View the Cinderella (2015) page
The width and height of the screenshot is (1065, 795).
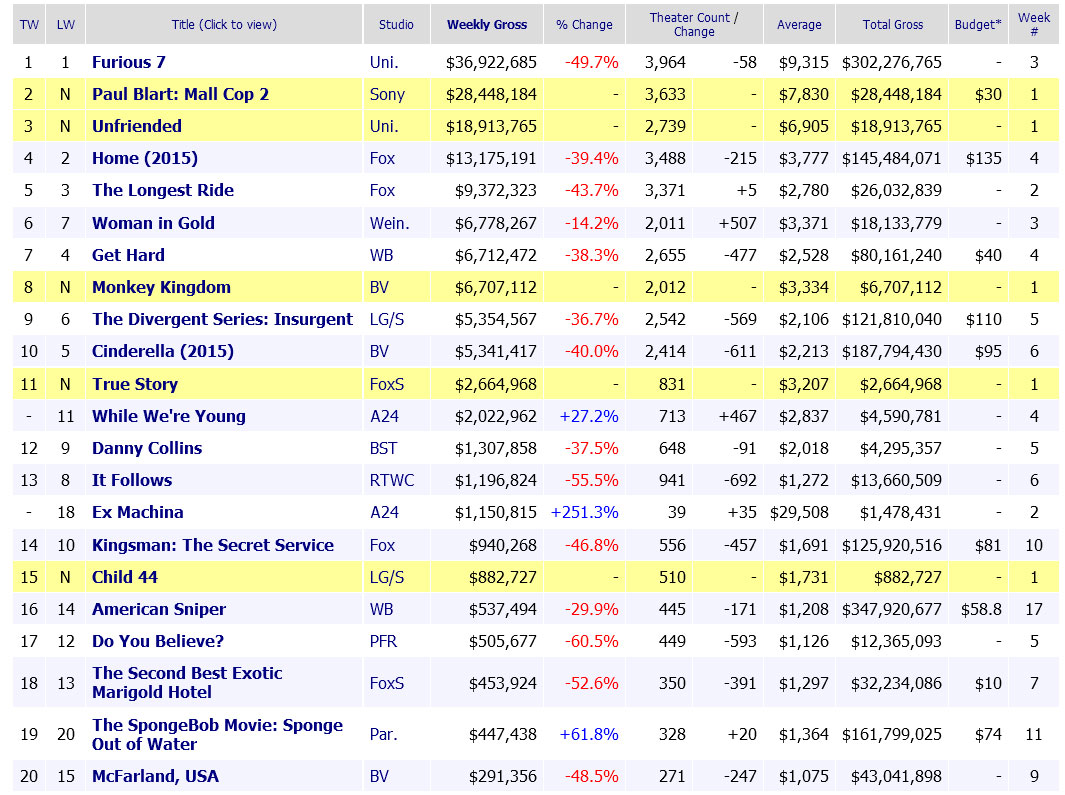[x=162, y=351]
